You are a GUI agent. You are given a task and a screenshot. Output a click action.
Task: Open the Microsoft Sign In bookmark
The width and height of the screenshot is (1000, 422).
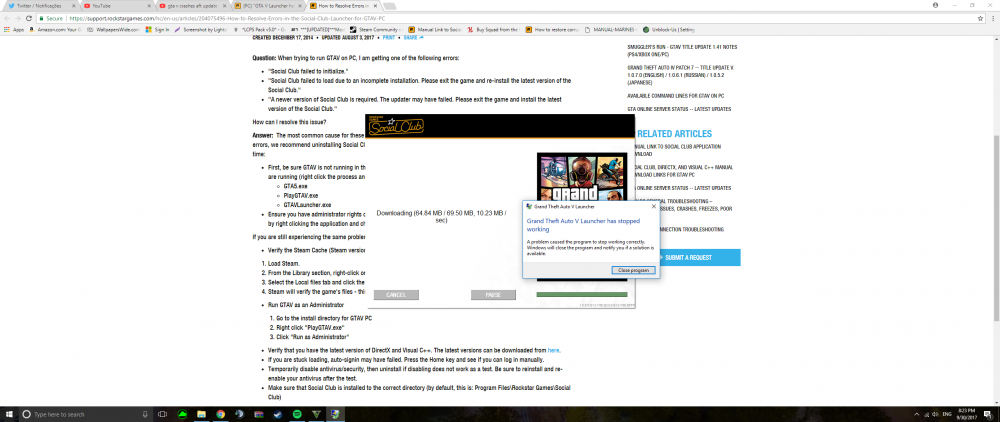157,29
